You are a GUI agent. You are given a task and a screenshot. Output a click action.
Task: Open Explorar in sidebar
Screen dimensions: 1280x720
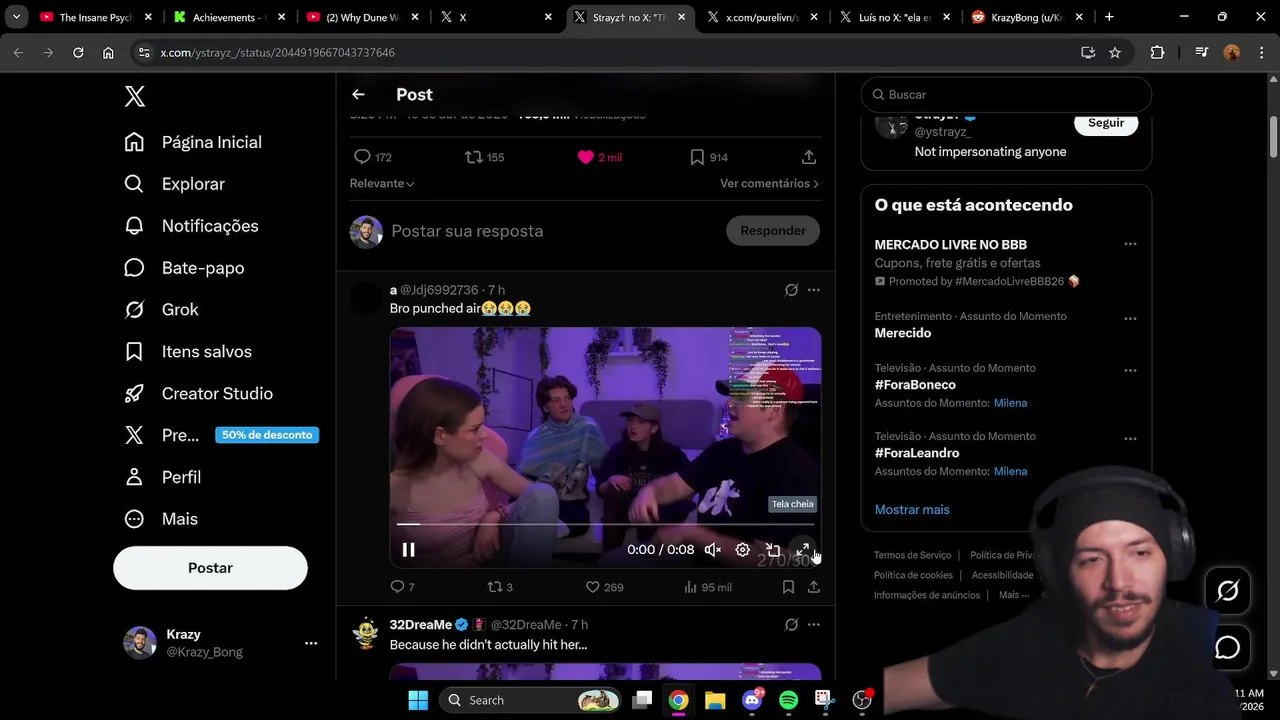click(175, 184)
